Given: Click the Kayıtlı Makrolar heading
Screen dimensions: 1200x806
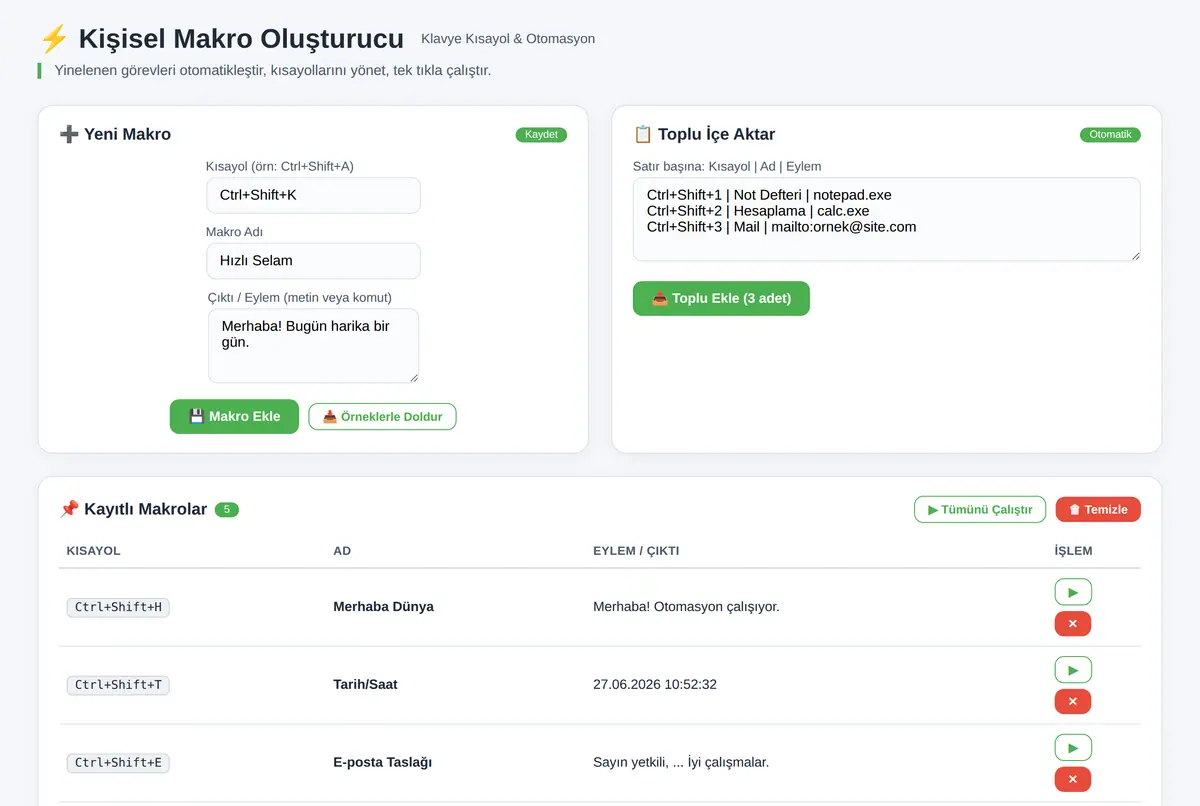Looking at the screenshot, I should tap(133, 509).
